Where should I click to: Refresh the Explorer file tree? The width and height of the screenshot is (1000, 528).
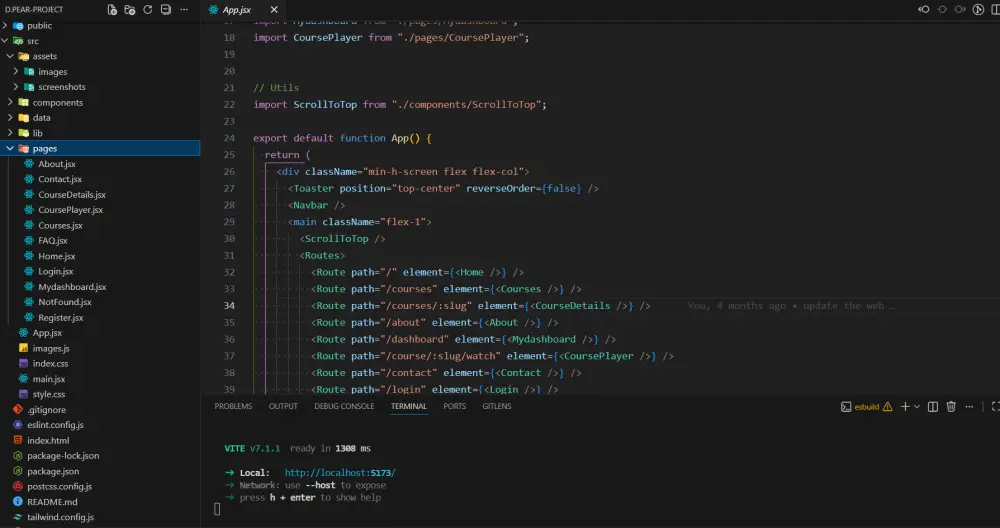tap(148, 10)
